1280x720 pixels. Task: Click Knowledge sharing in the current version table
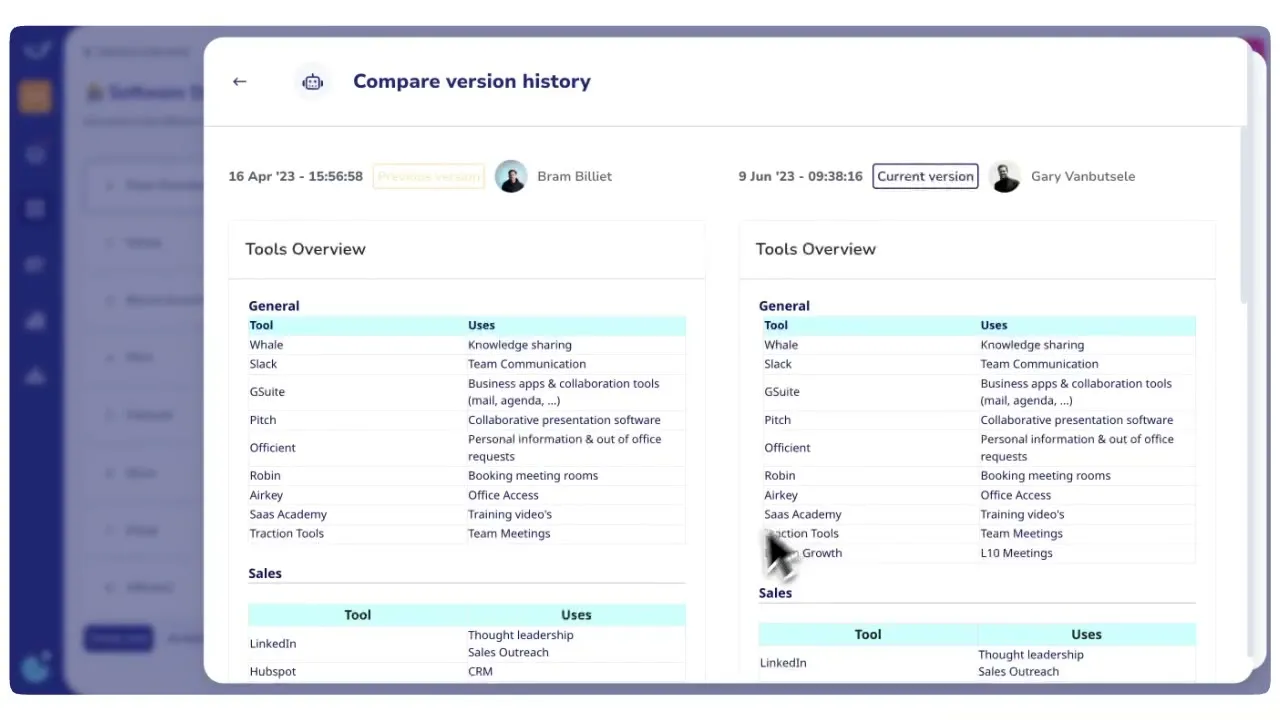[1032, 345]
